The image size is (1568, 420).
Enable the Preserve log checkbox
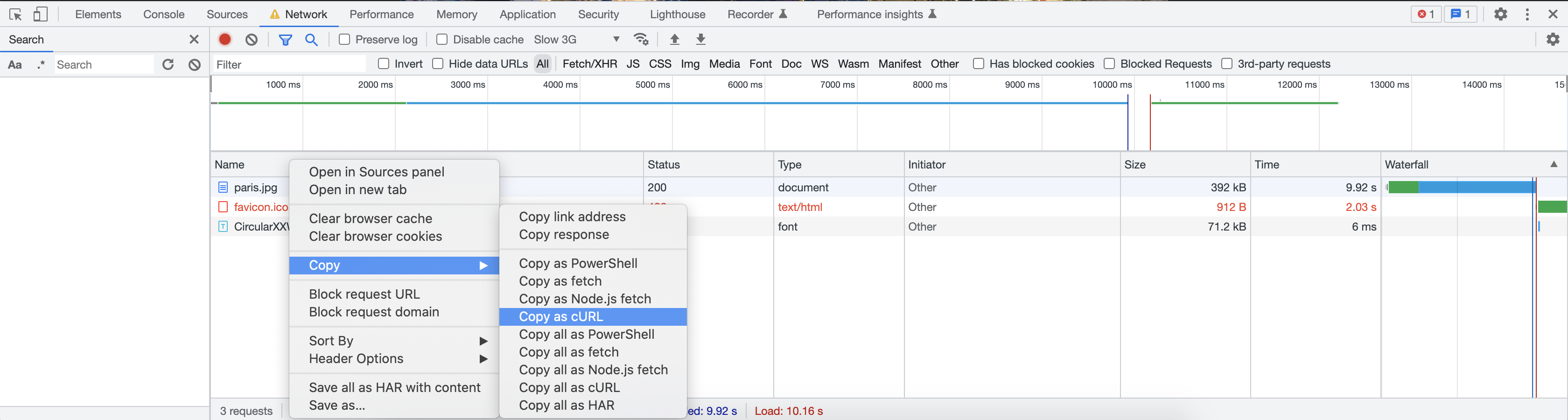[344, 40]
